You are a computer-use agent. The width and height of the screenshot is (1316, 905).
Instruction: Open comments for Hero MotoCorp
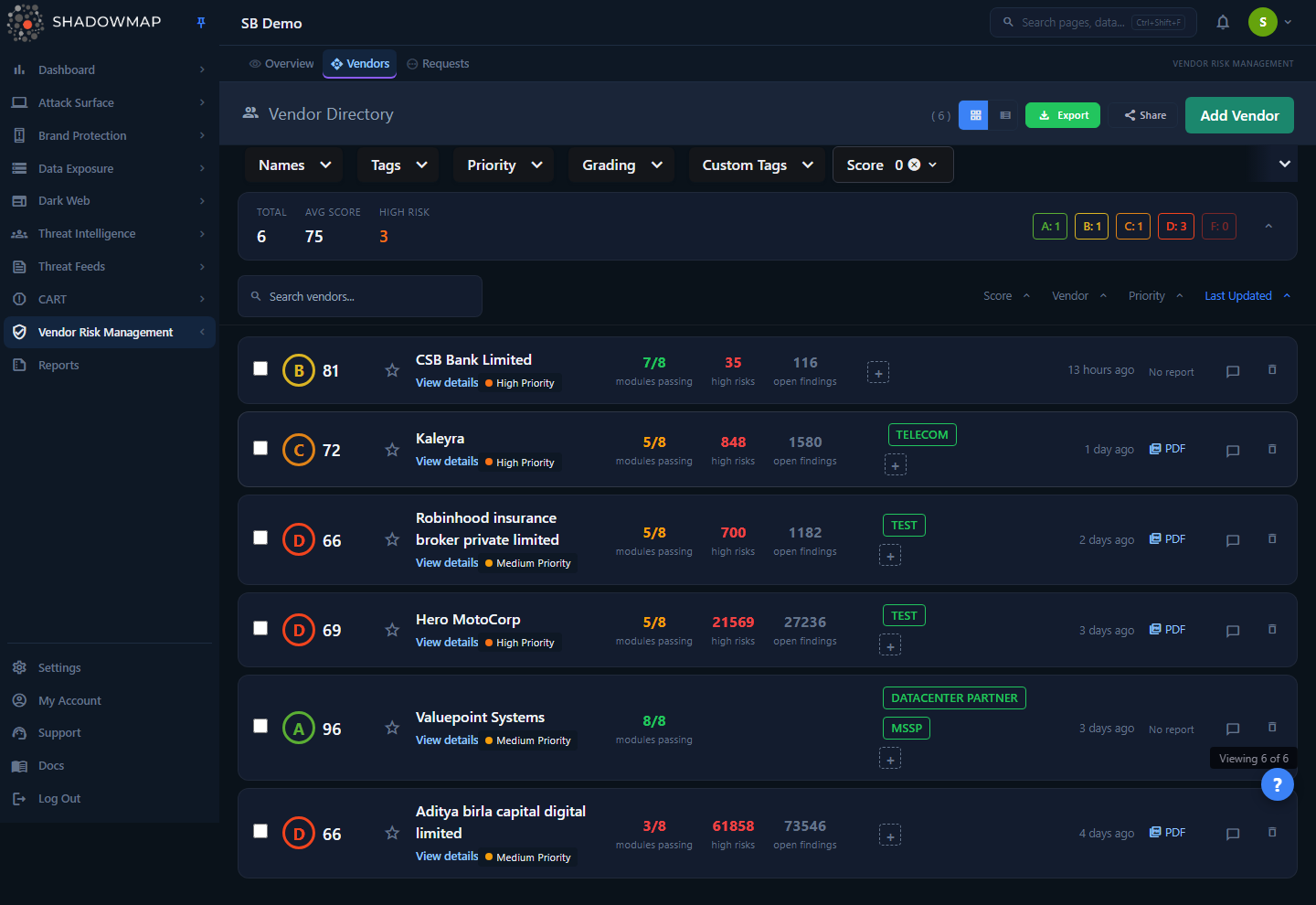[x=1233, y=631]
